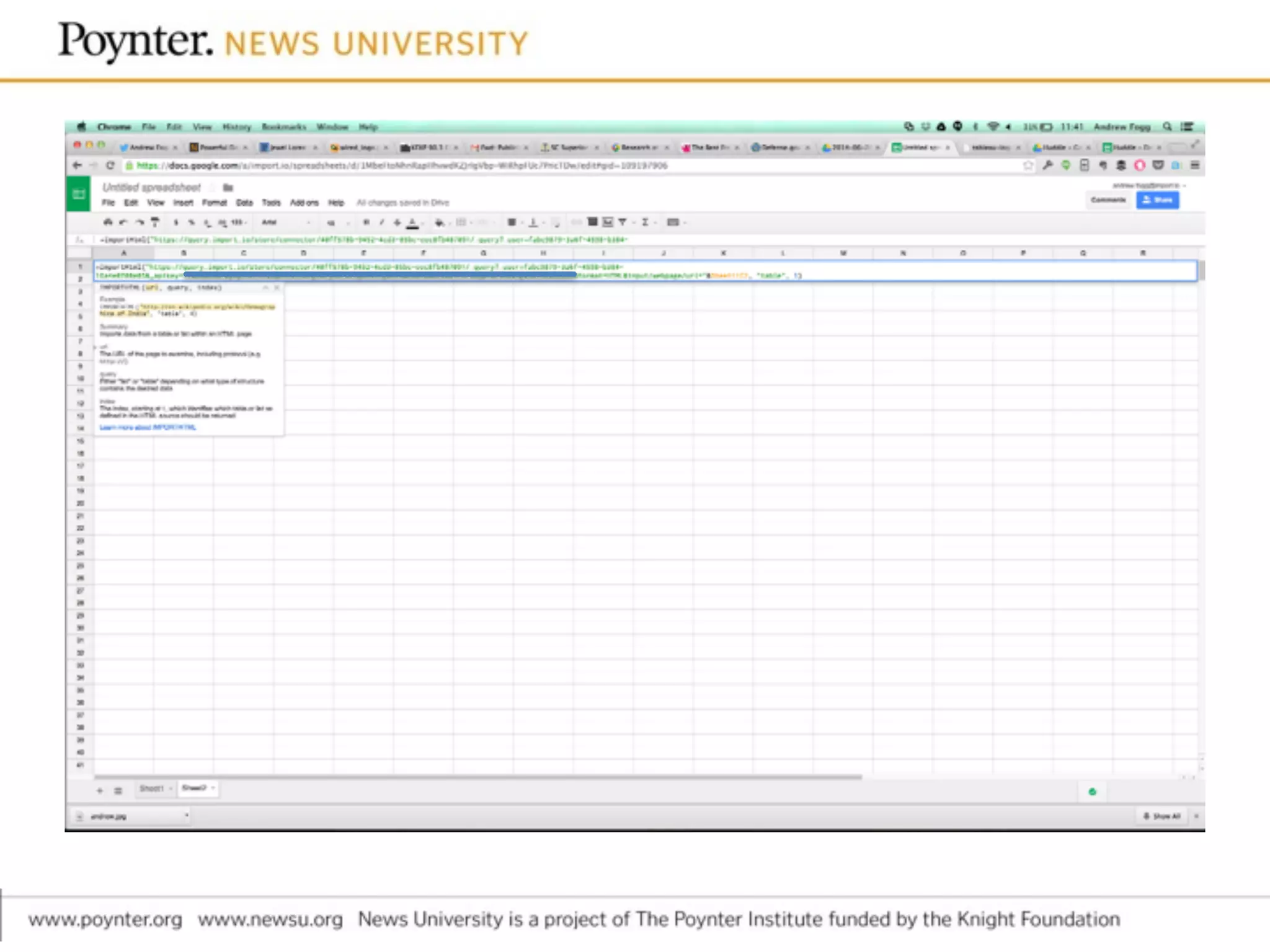Click the Sheets home logo icon
Viewport: 1270px width, 952px height.
pos(79,194)
